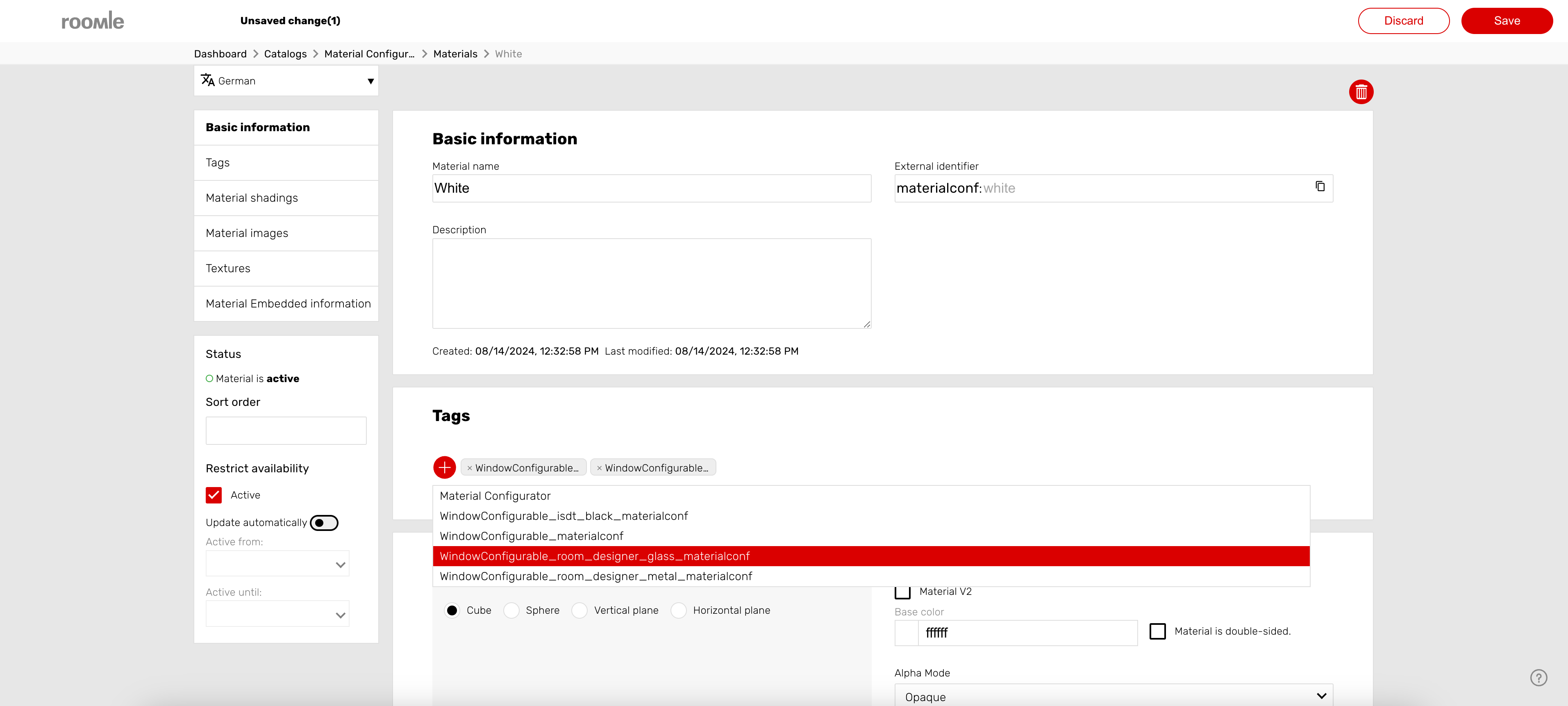Remove the first WindowConfigurable tag chip
Image resolution: width=1568 pixels, height=706 pixels.
[x=469, y=468]
